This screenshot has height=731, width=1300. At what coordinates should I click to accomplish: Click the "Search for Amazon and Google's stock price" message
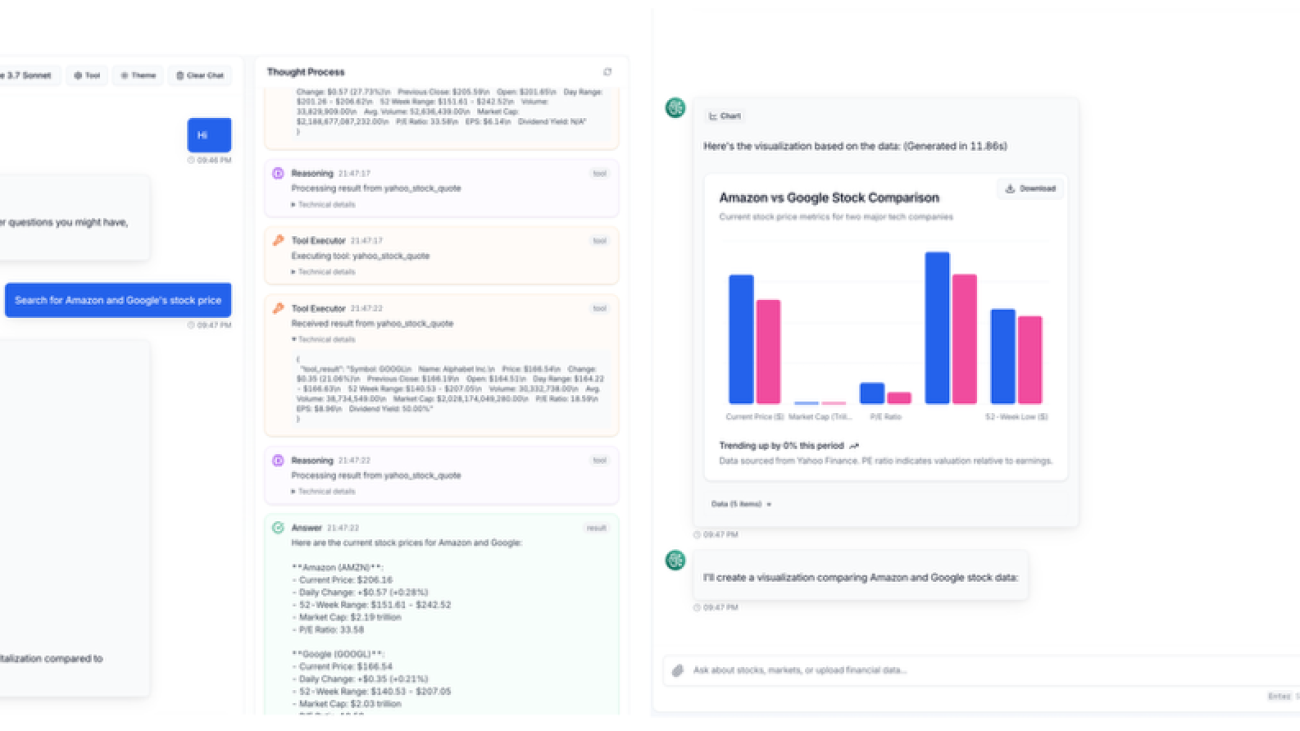(x=118, y=300)
